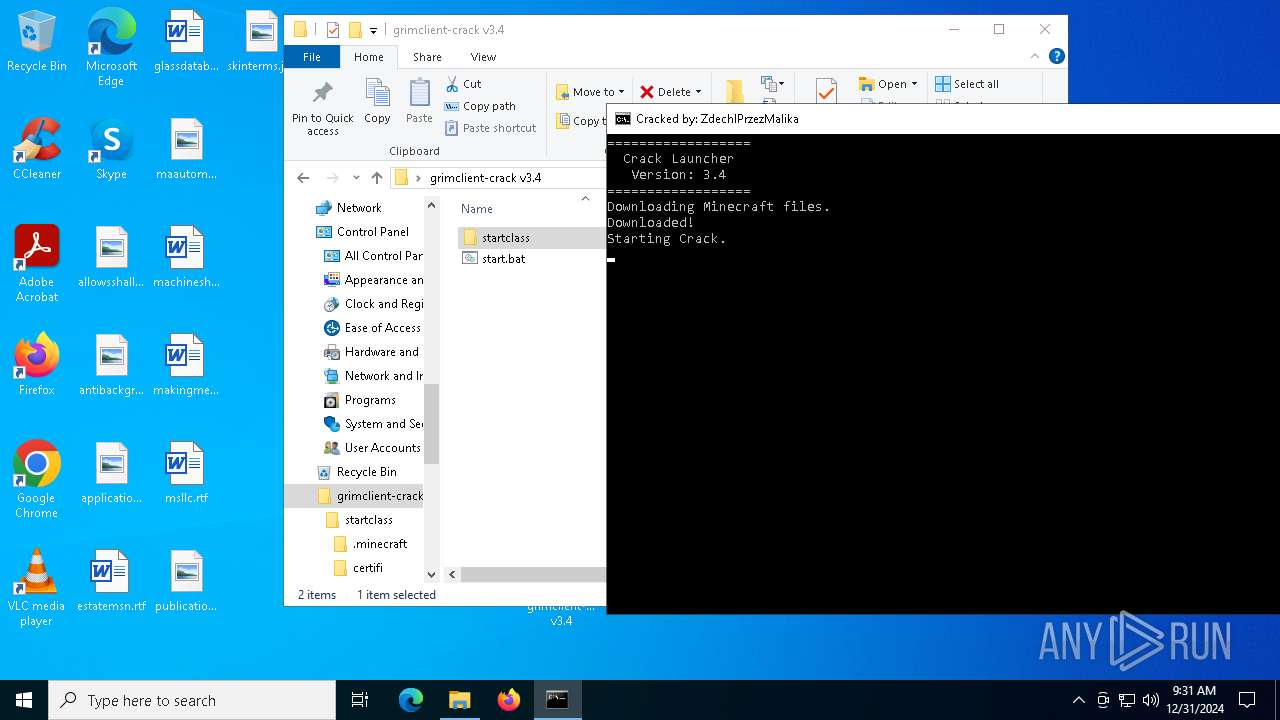
Task: Open Google Chrome desktop shortcut
Action: (x=37, y=480)
